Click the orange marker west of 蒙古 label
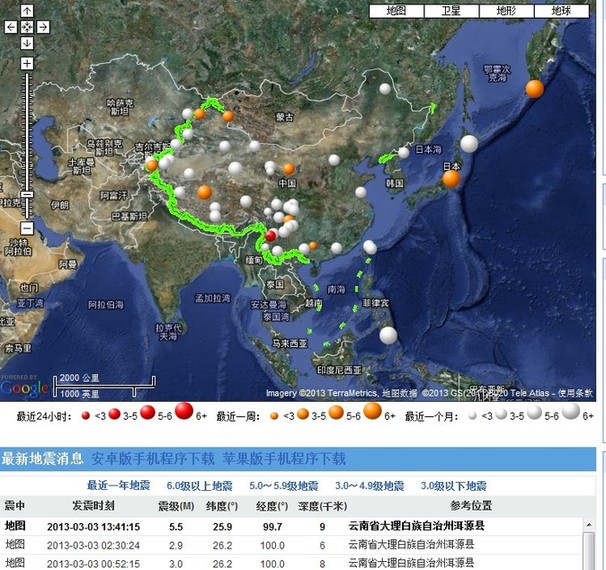This screenshot has width=606, height=570. 228,116
